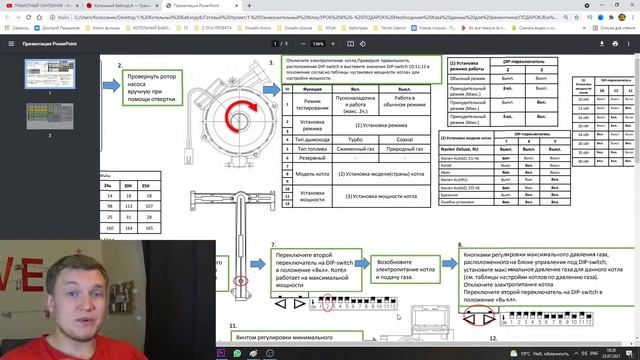Zoom out the PDF with minus icon

303,44
